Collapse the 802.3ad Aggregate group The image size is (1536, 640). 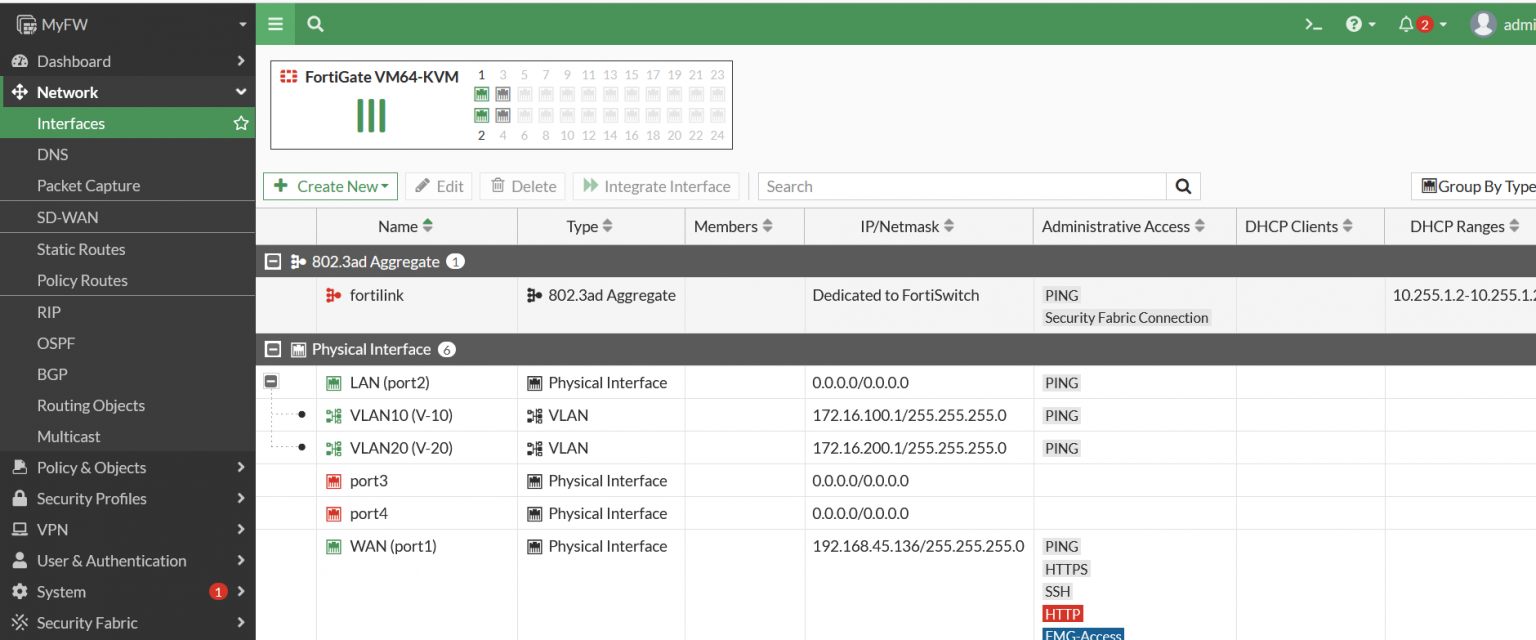point(272,261)
